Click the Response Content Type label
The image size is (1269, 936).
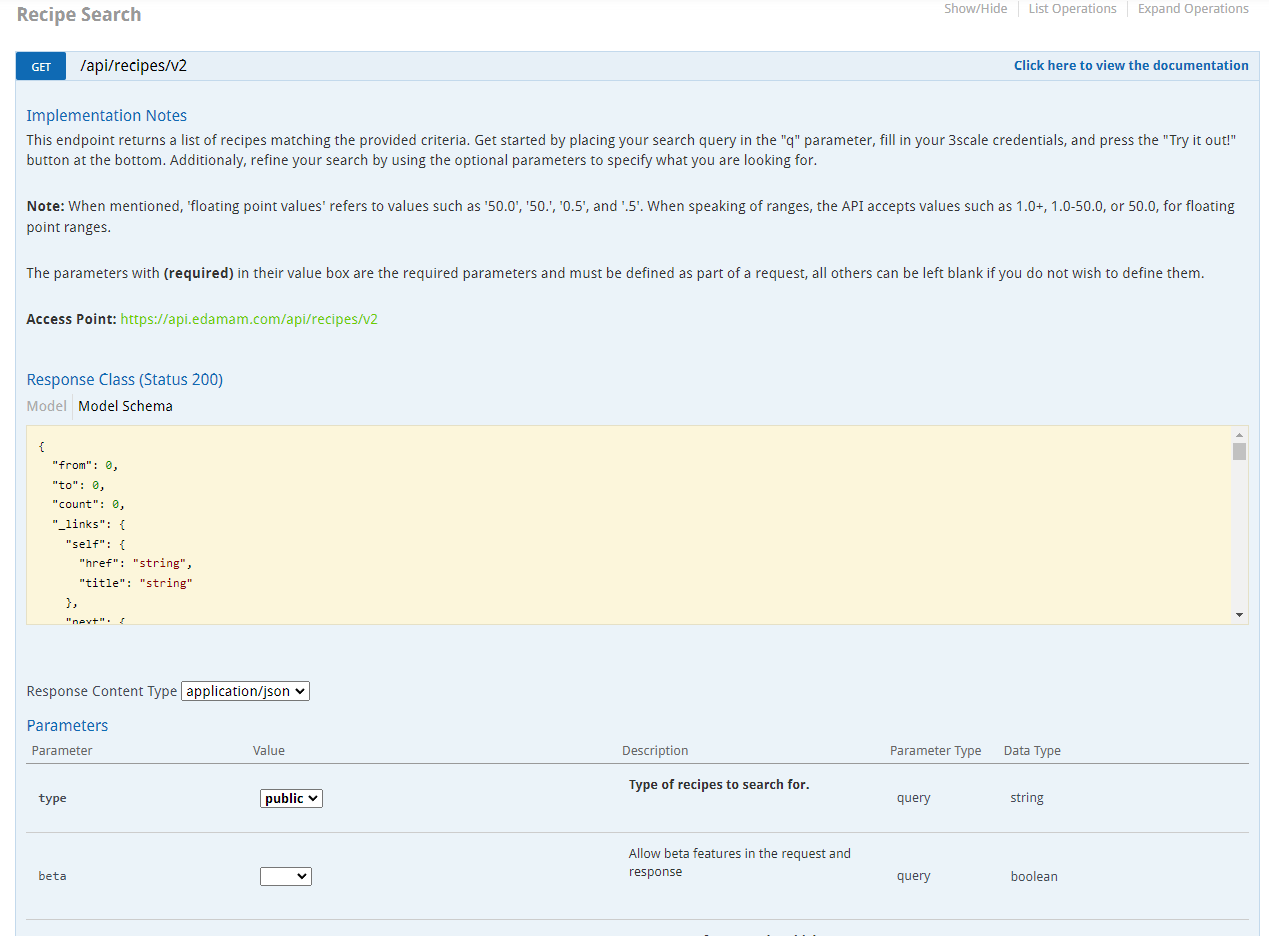pos(102,691)
